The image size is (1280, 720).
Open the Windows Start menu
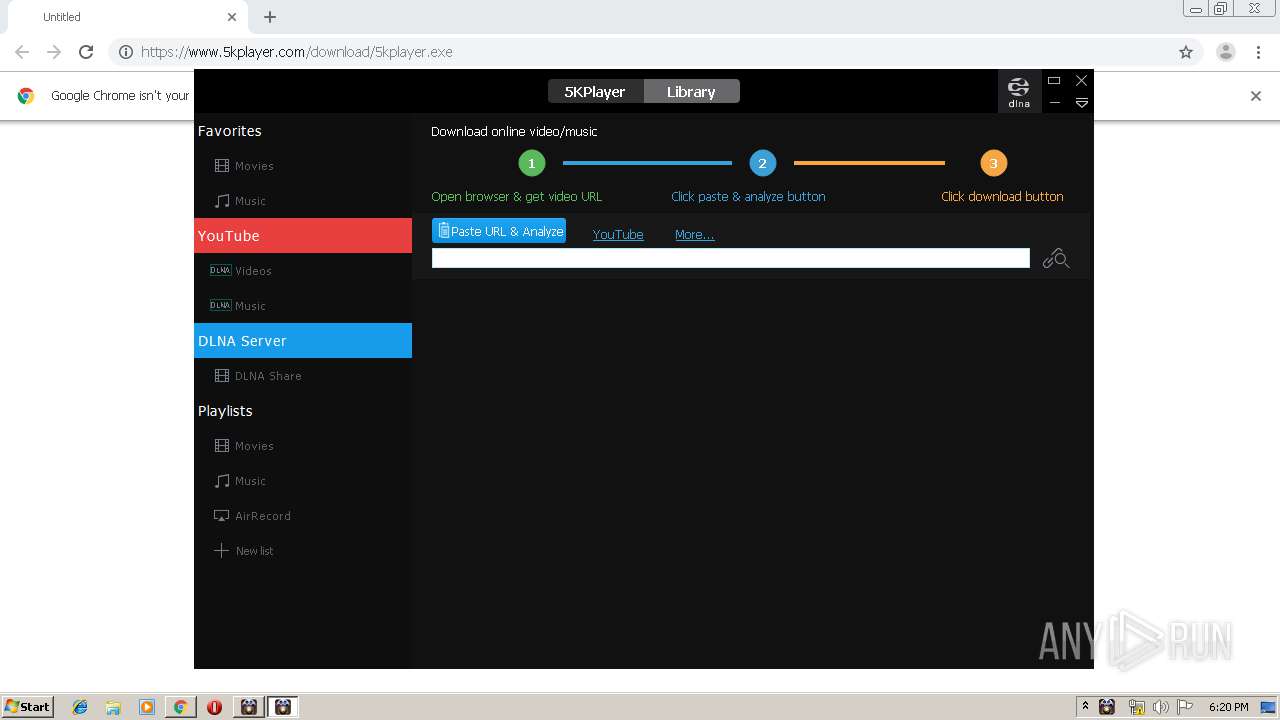pyautogui.click(x=28, y=707)
